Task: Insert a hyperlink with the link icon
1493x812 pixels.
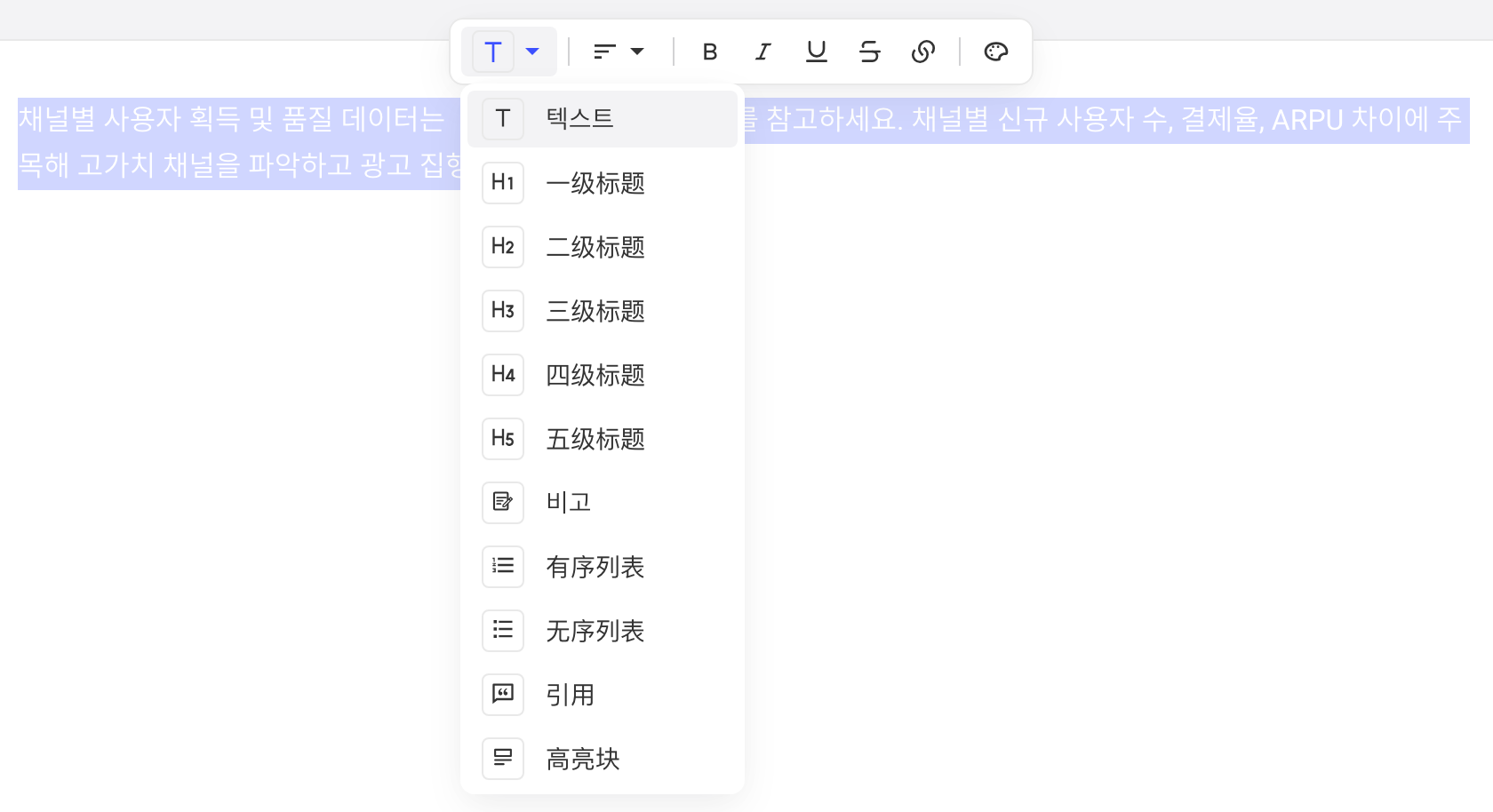Action: (x=923, y=52)
